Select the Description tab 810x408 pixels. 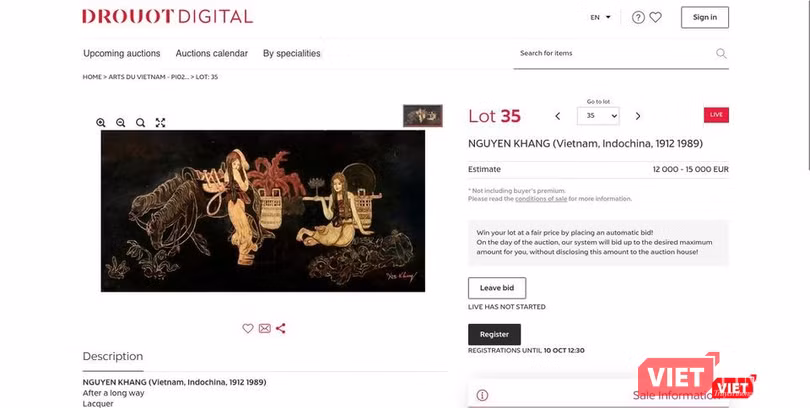(113, 356)
